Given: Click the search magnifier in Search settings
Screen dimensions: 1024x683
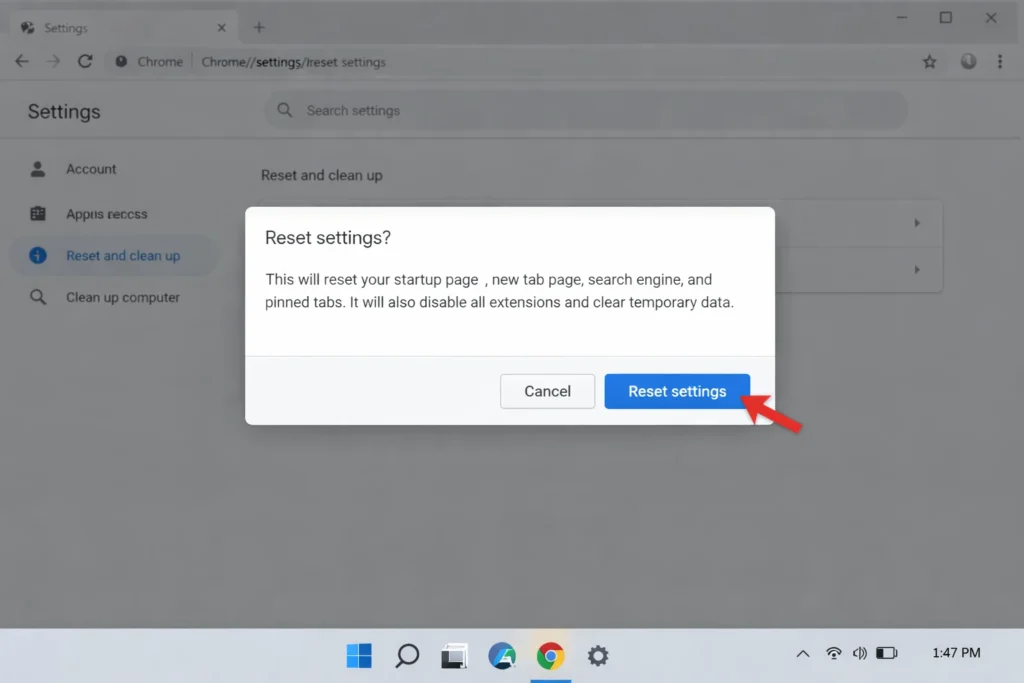Looking at the screenshot, I should (285, 110).
